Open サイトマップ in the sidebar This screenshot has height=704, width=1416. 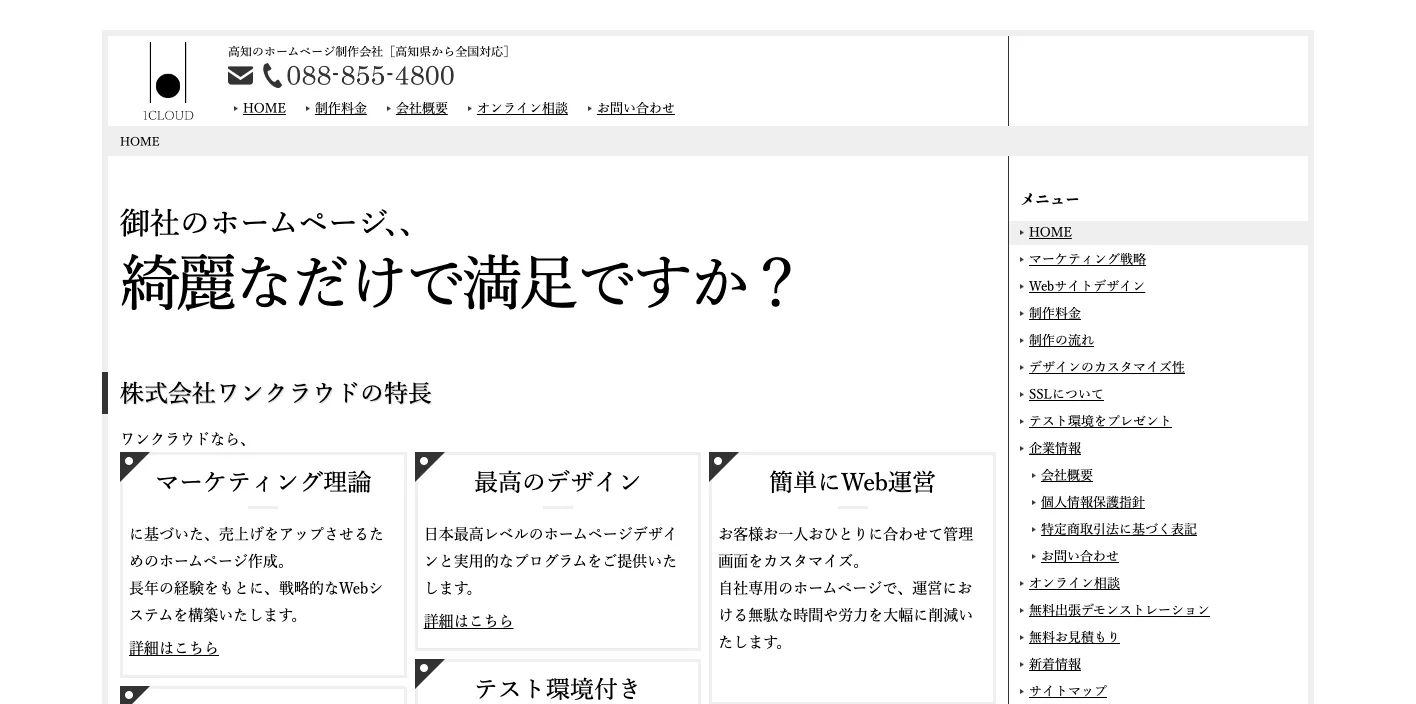coord(1068,691)
